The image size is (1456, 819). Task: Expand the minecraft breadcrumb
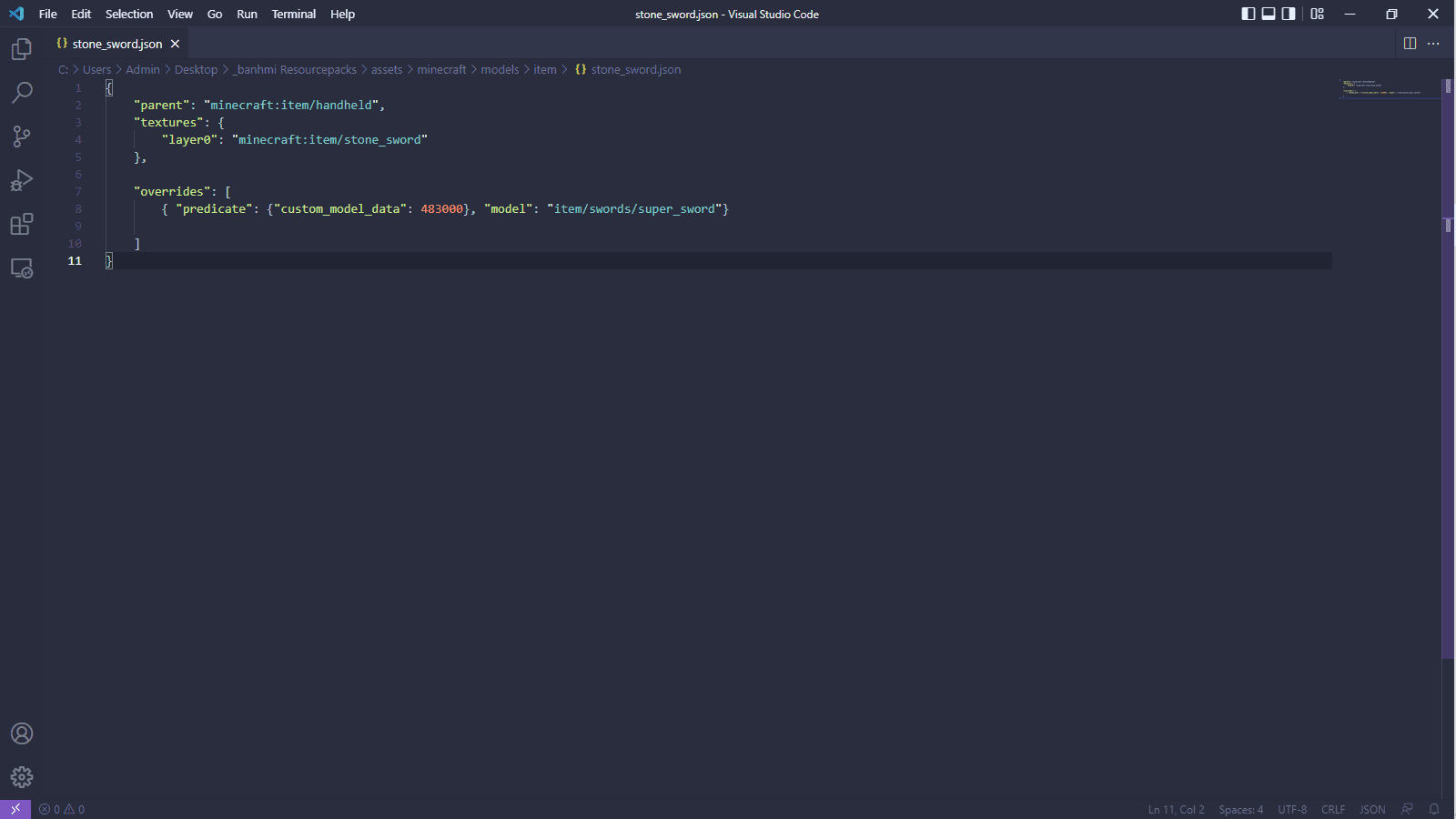[x=441, y=69]
